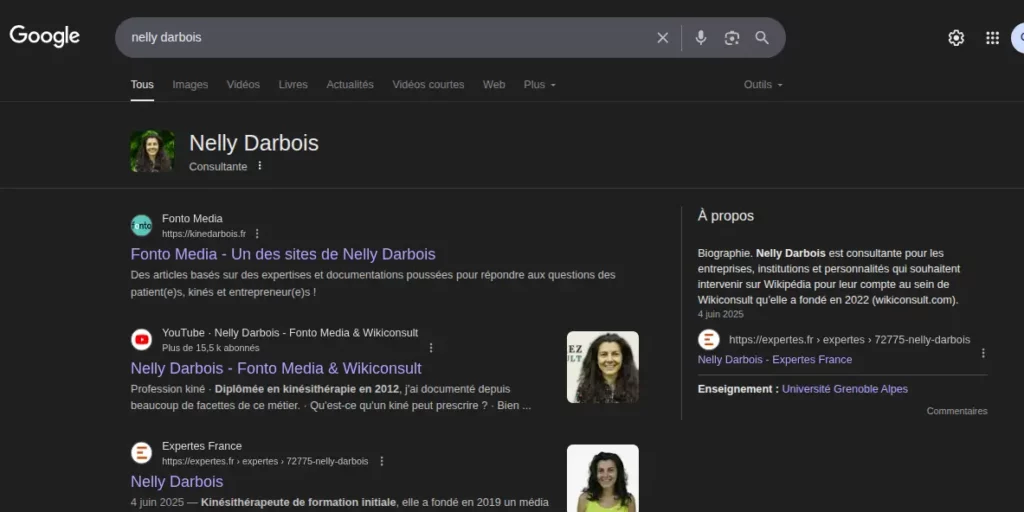
Task: Switch to the Vidéos courtes tab
Action: (428, 85)
